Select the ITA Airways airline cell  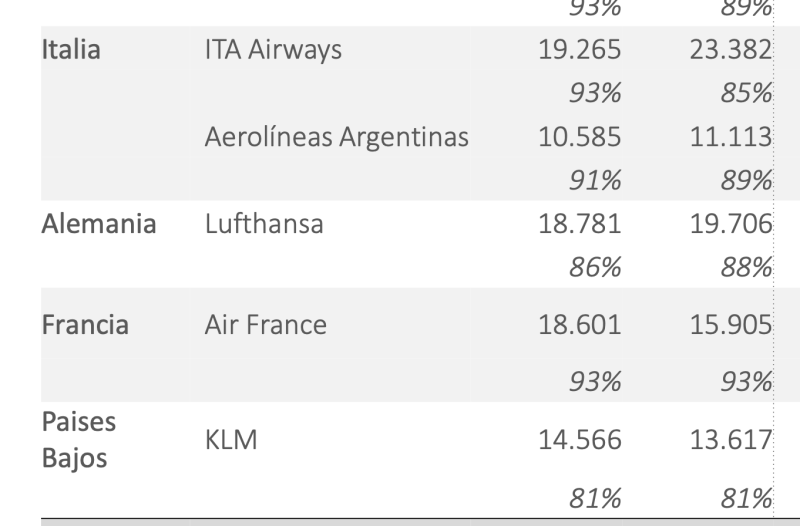[273, 50]
